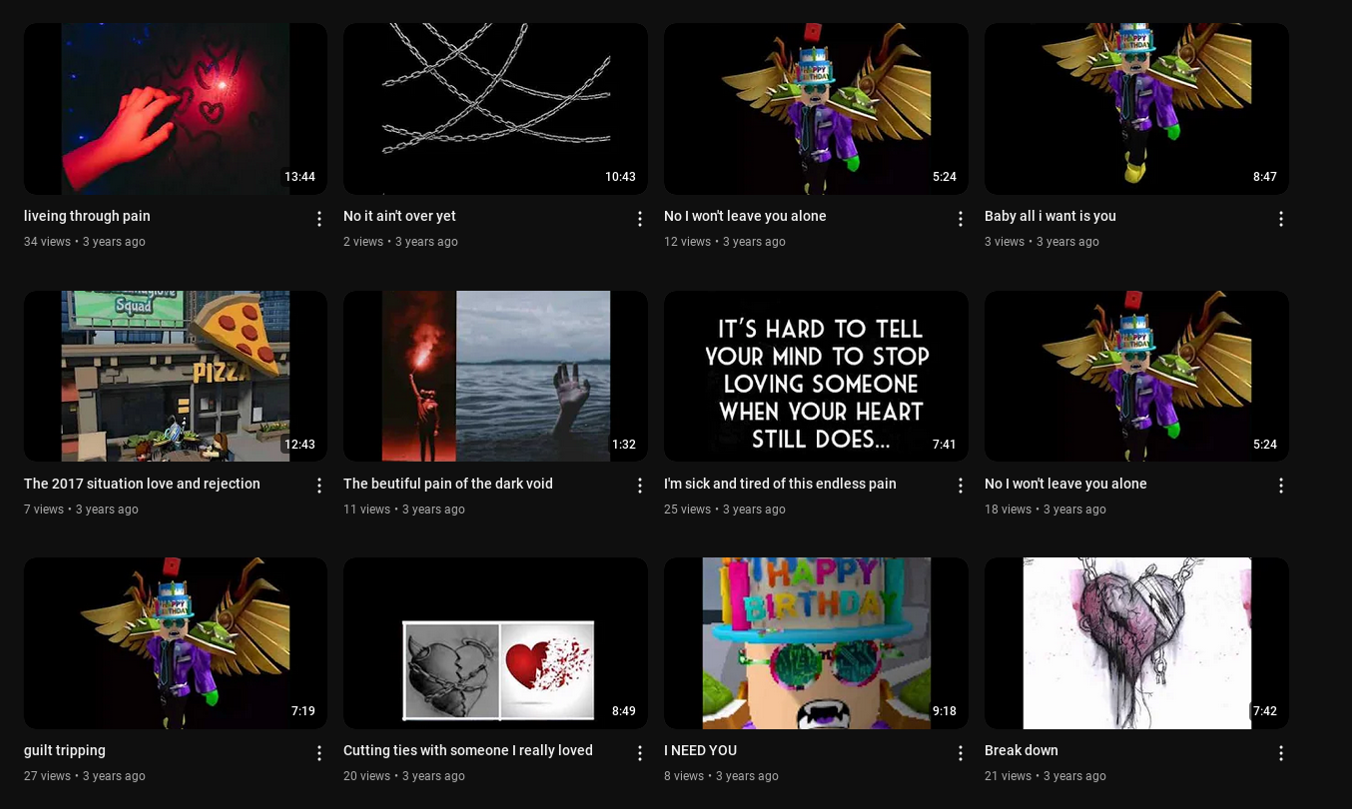Open three-dot menu for 'guilt tripping'
This screenshot has width=1352, height=809.
319,752
